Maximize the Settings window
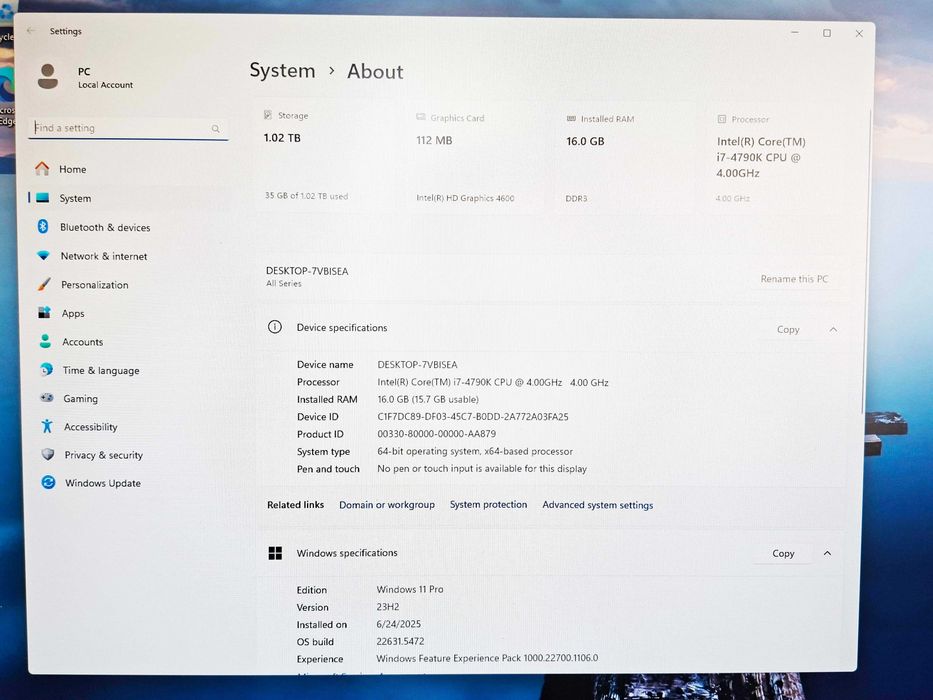 [x=826, y=33]
